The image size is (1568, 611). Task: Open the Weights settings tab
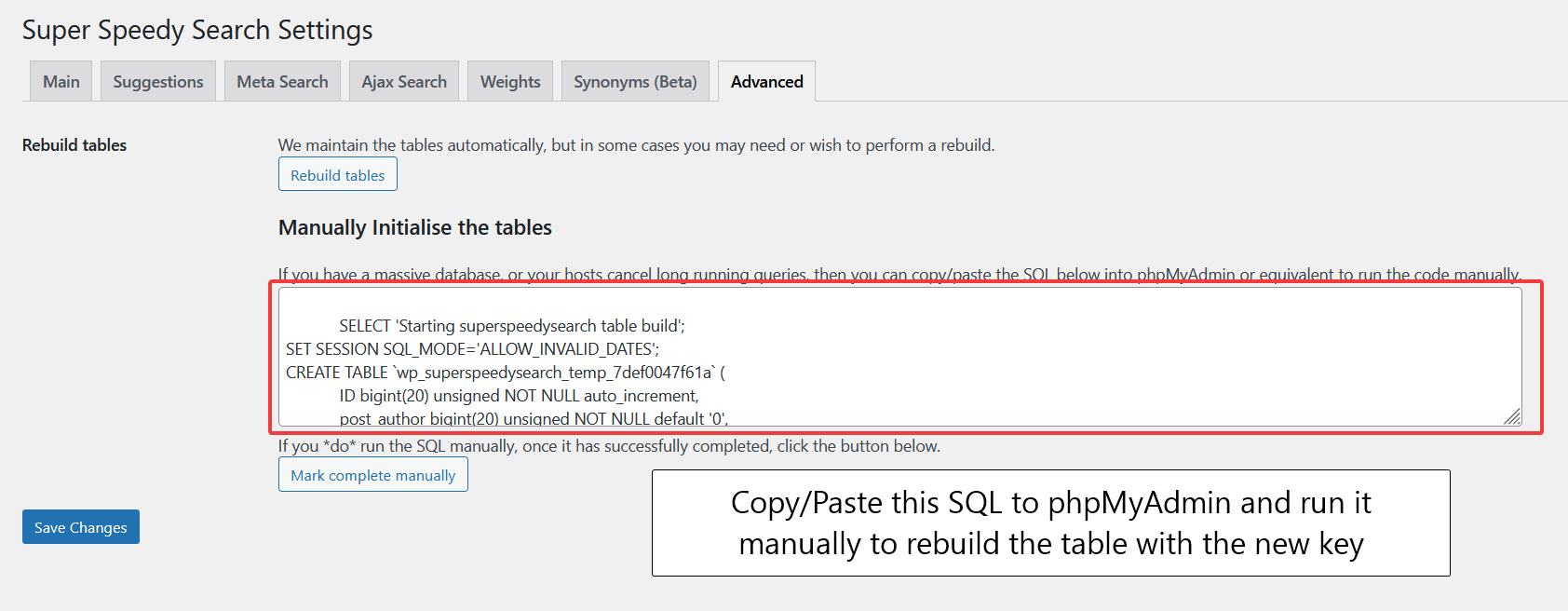510,81
